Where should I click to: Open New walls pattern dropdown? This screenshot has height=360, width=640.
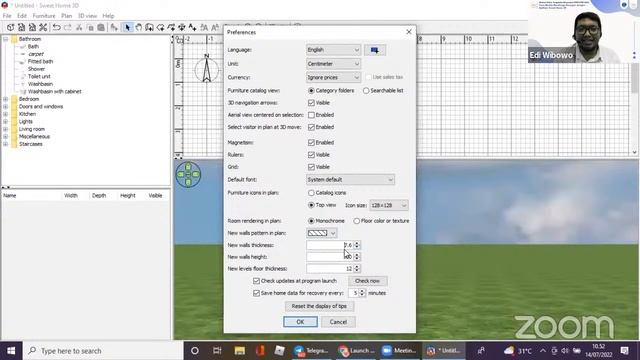[322, 233]
